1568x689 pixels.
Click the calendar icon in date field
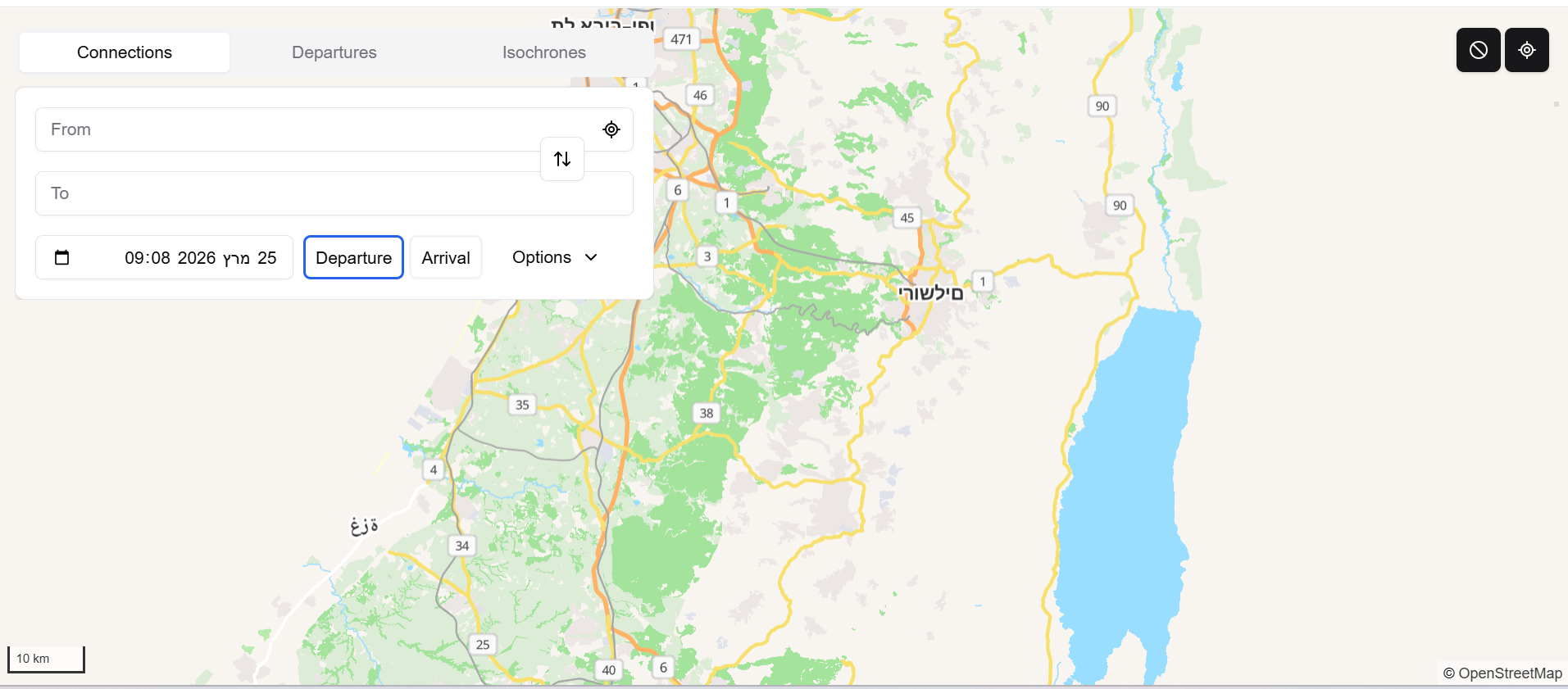pyautogui.click(x=61, y=258)
